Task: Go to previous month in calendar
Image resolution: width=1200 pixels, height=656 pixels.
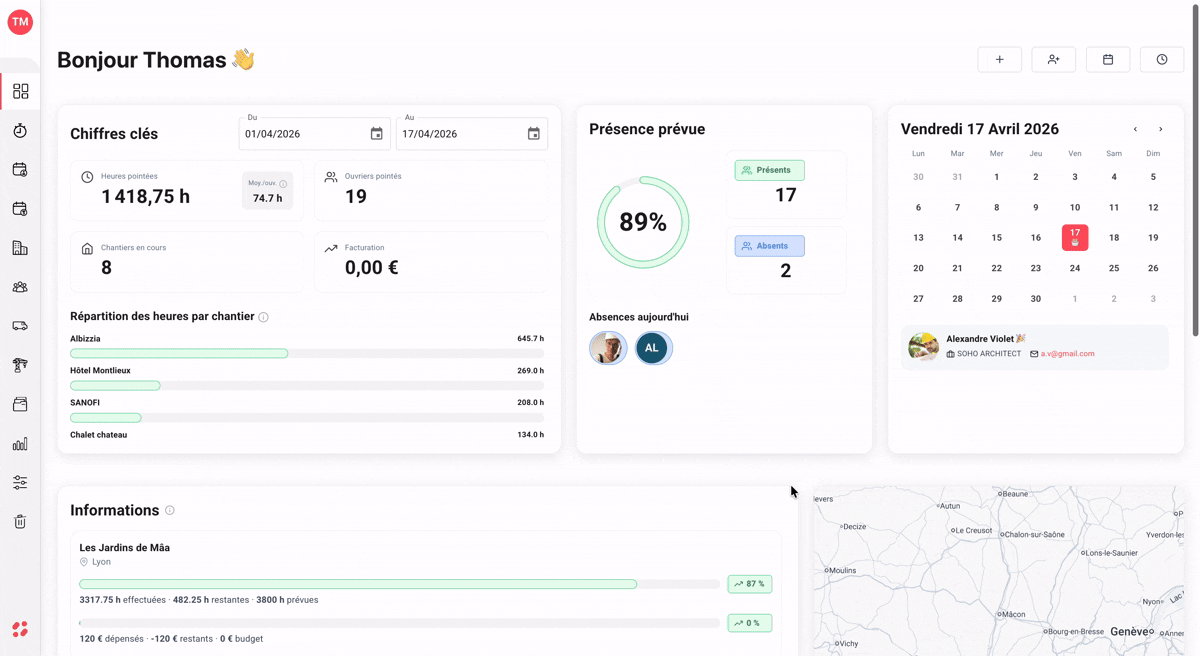Action: coord(1135,129)
